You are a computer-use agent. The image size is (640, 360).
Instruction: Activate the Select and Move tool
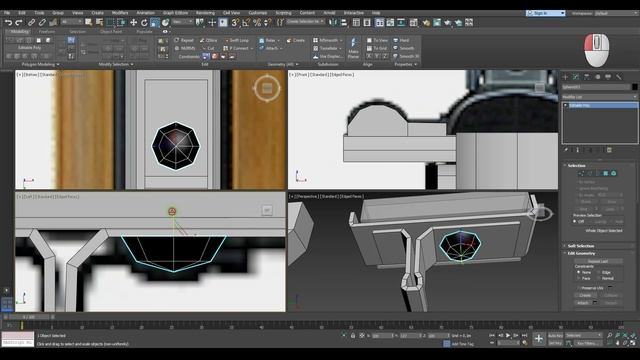pyautogui.click(x=133, y=23)
